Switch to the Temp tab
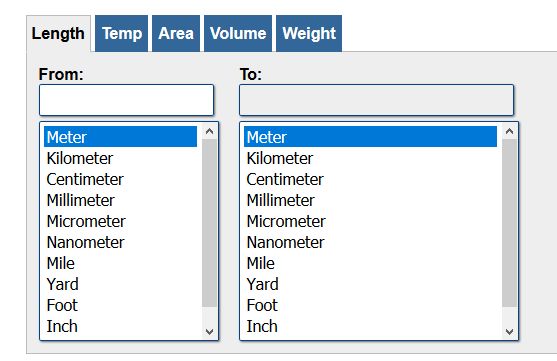 [121, 33]
